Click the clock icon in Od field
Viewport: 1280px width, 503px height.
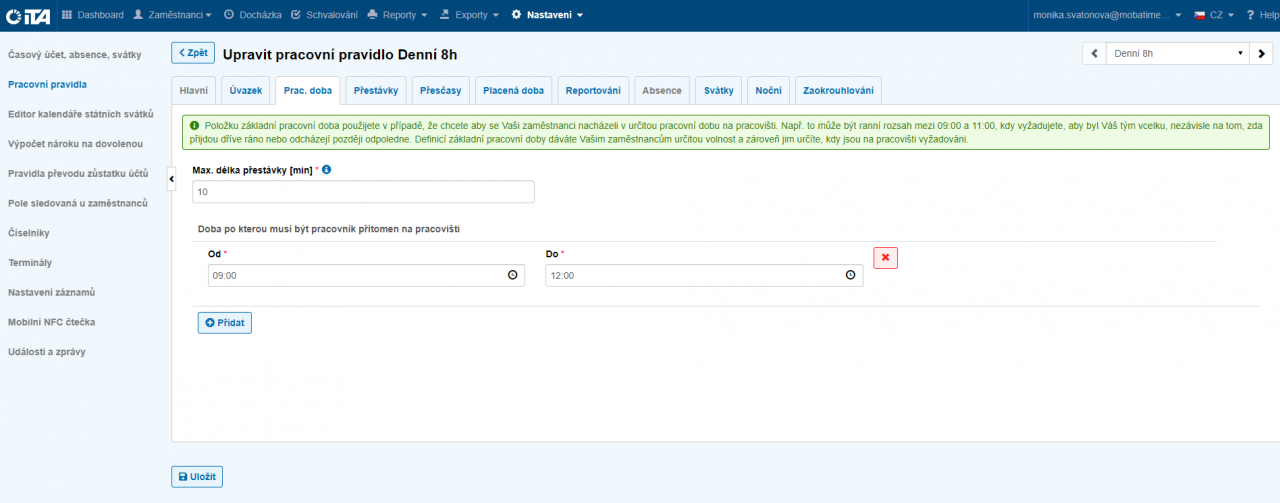[x=513, y=275]
